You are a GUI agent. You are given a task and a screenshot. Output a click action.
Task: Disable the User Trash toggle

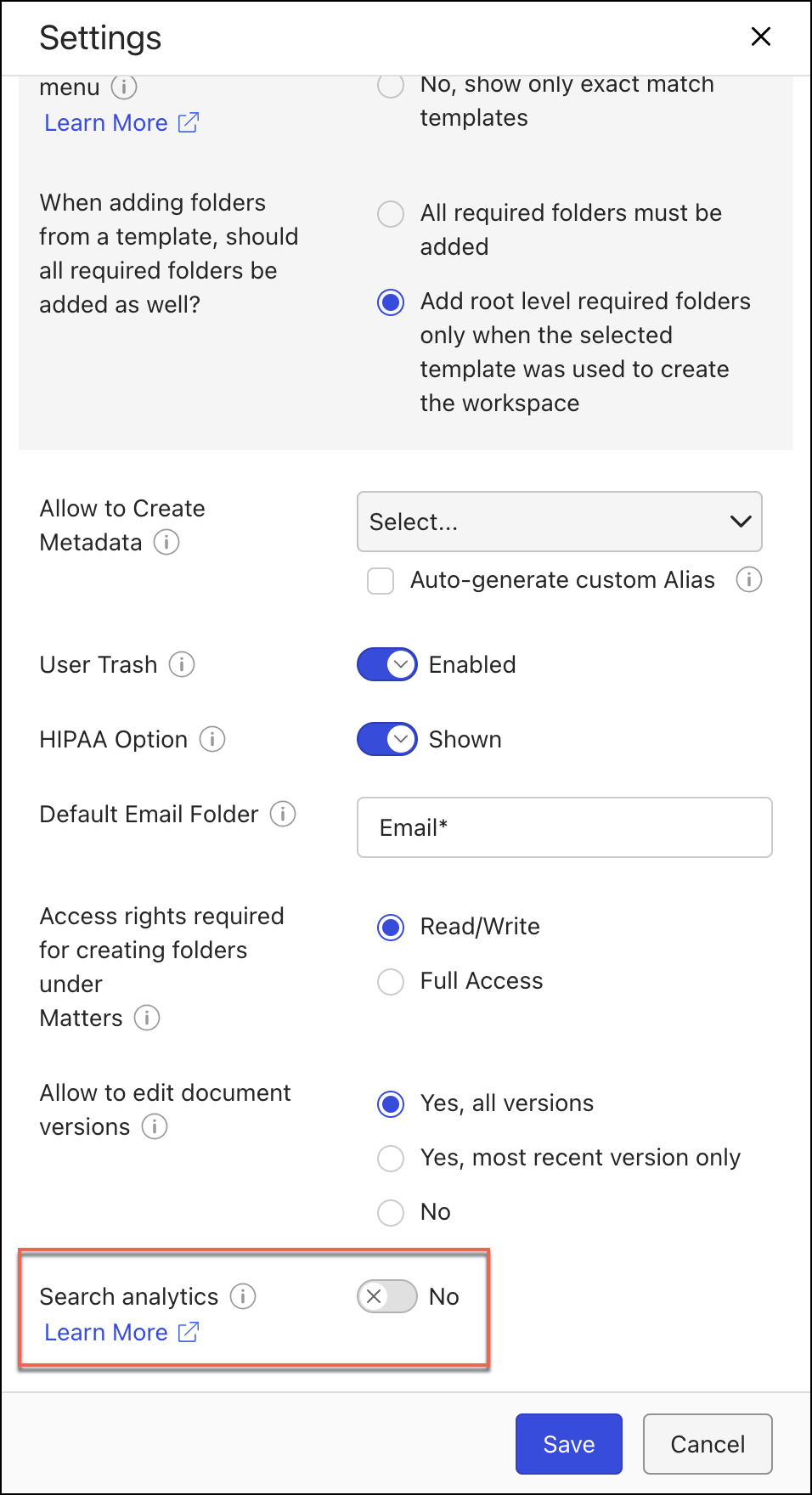tap(387, 664)
